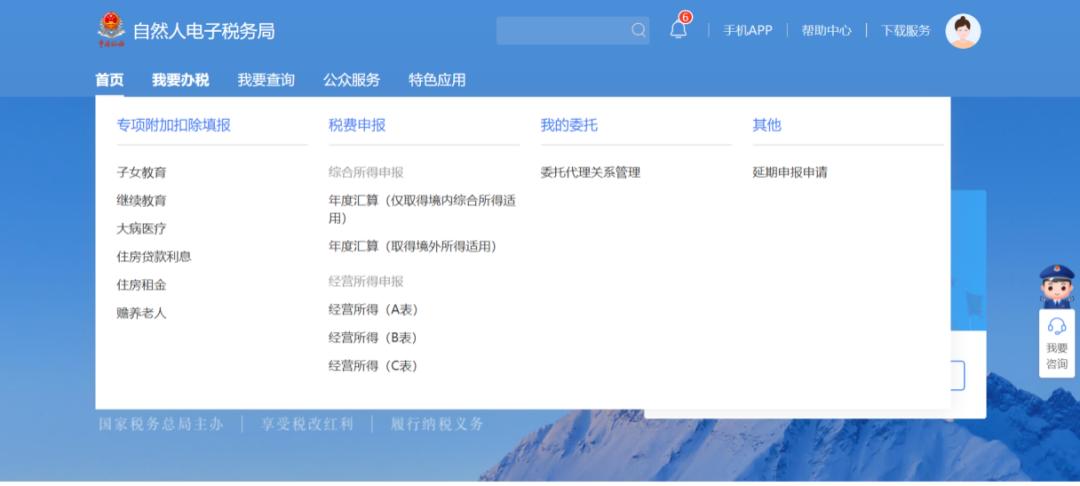Click the 我的委托 heading
The width and height of the screenshot is (1080, 486).
click(569, 125)
